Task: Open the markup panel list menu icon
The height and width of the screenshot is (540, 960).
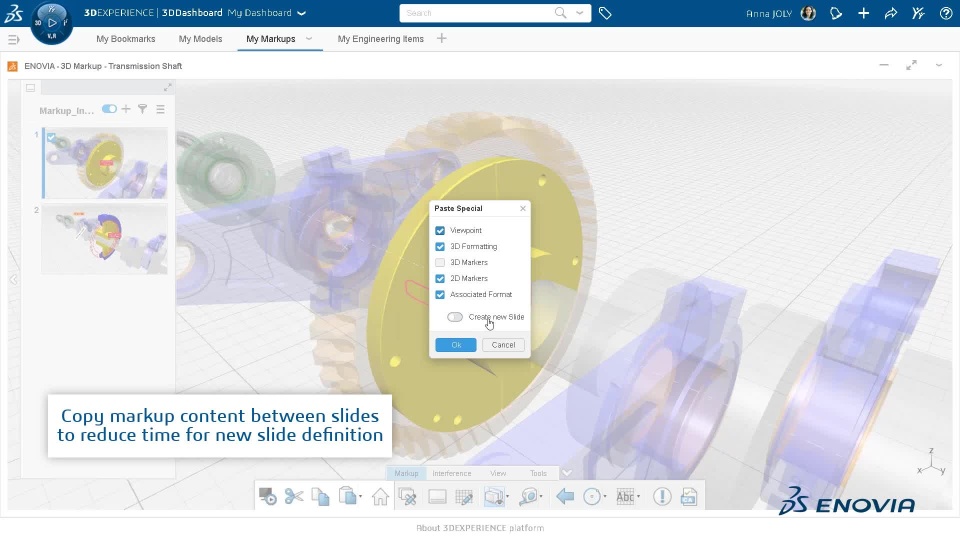Action: (160, 109)
